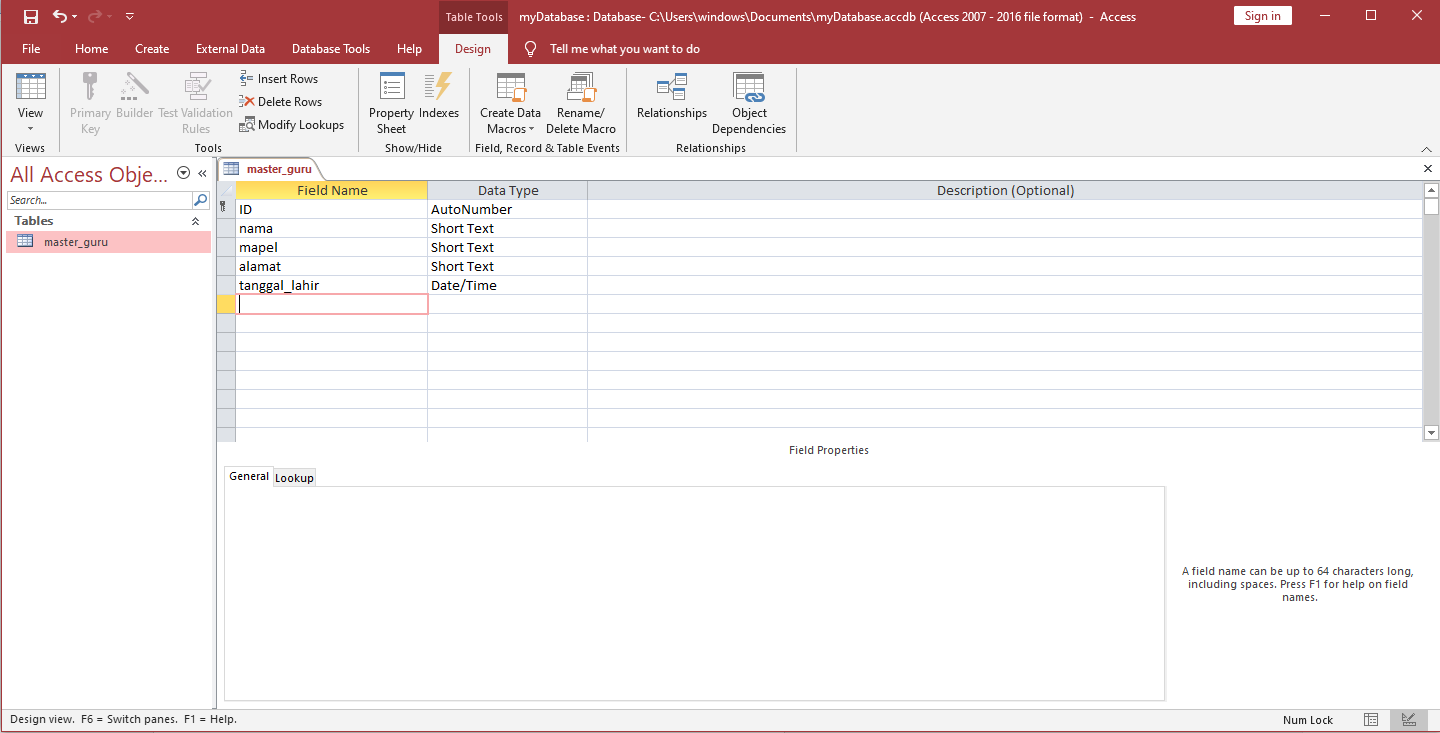Click the Sign in button
Image resolution: width=1440 pixels, height=733 pixels.
click(x=1262, y=15)
